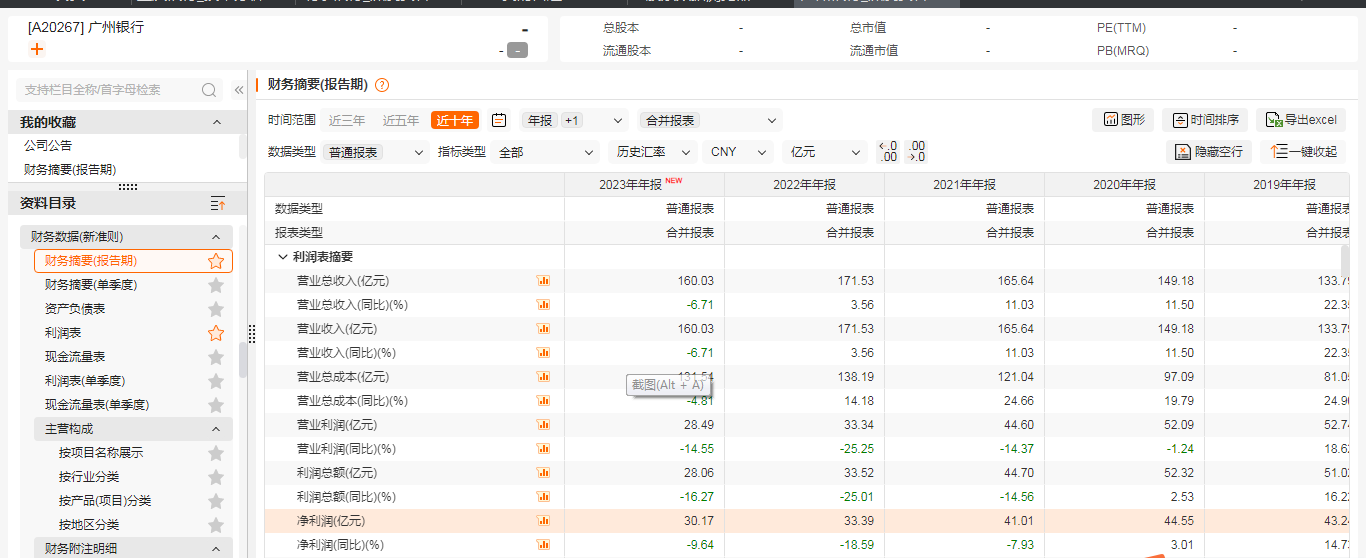Select the 近三年 time range

point(347,120)
